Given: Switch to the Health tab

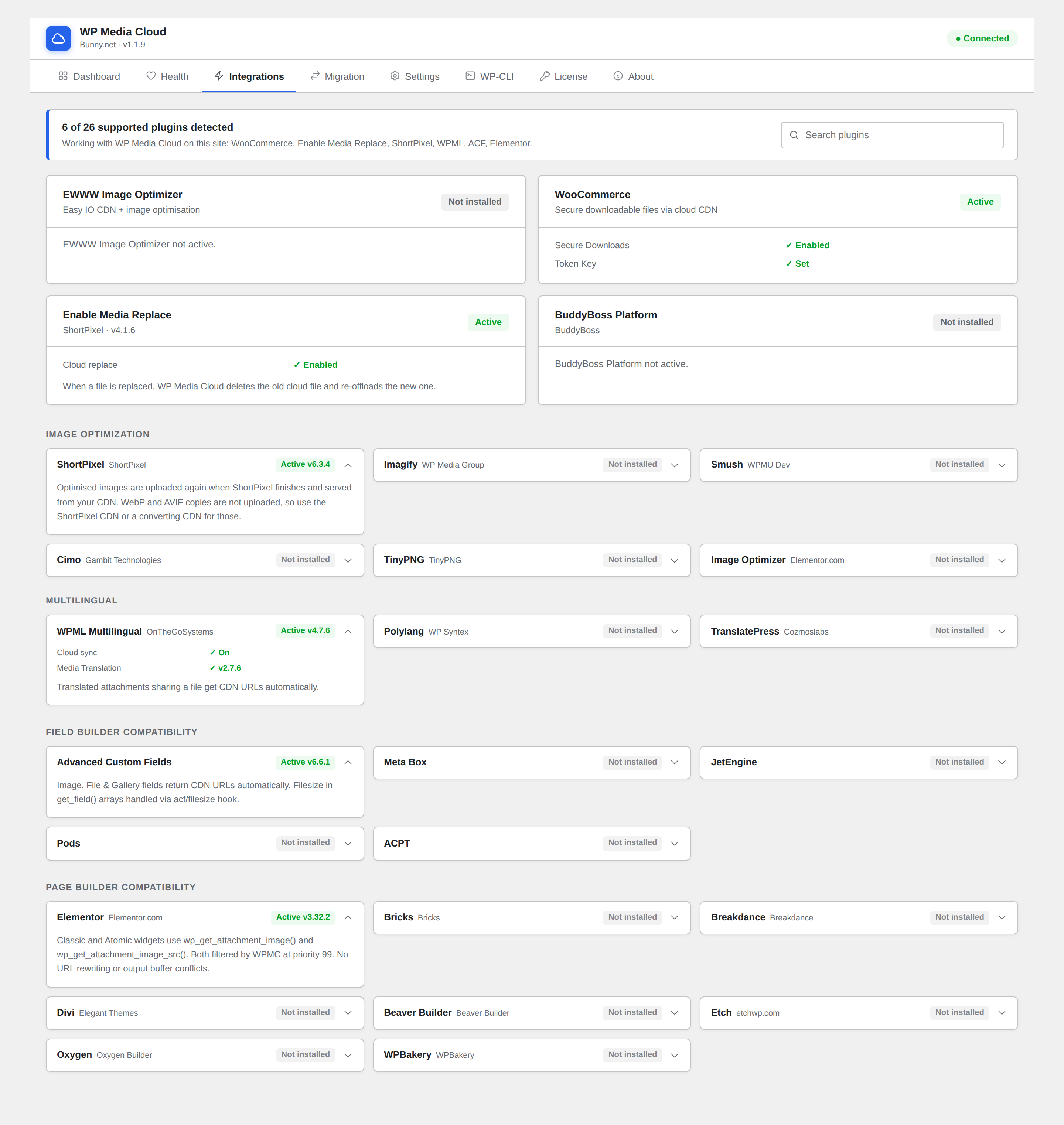Looking at the screenshot, I should pos(167,76).
